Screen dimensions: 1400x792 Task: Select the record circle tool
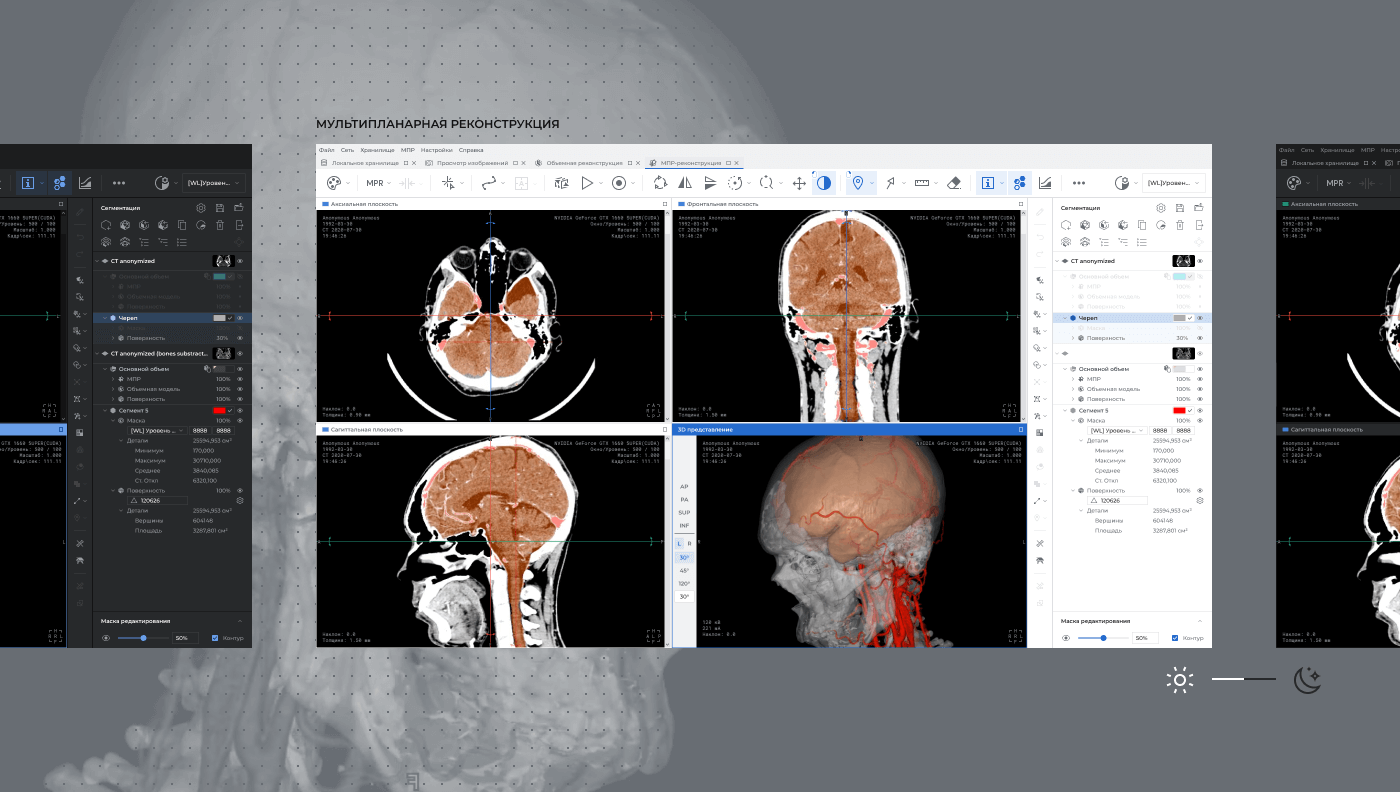(619, 183)
